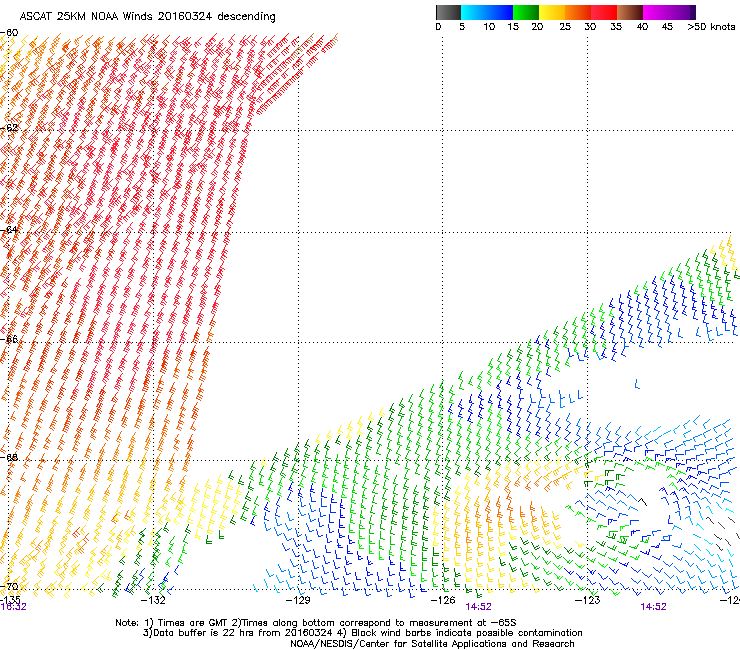Viewport: 740px width, 650px height.
Task: Click the purple '16:32' time at bottom-left
Action: pyautogui.click(x=13, y=607)
